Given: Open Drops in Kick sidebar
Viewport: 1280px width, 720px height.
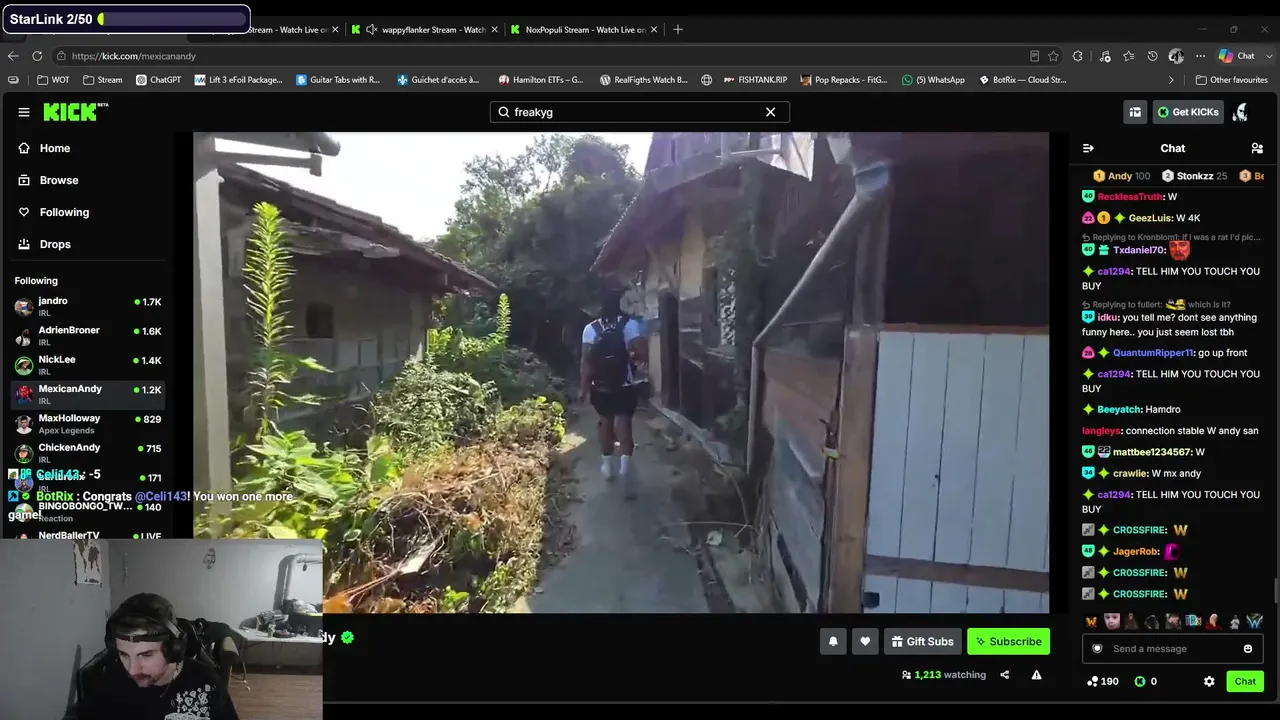Looking at the screenshot, I should (x=55, y=244).
